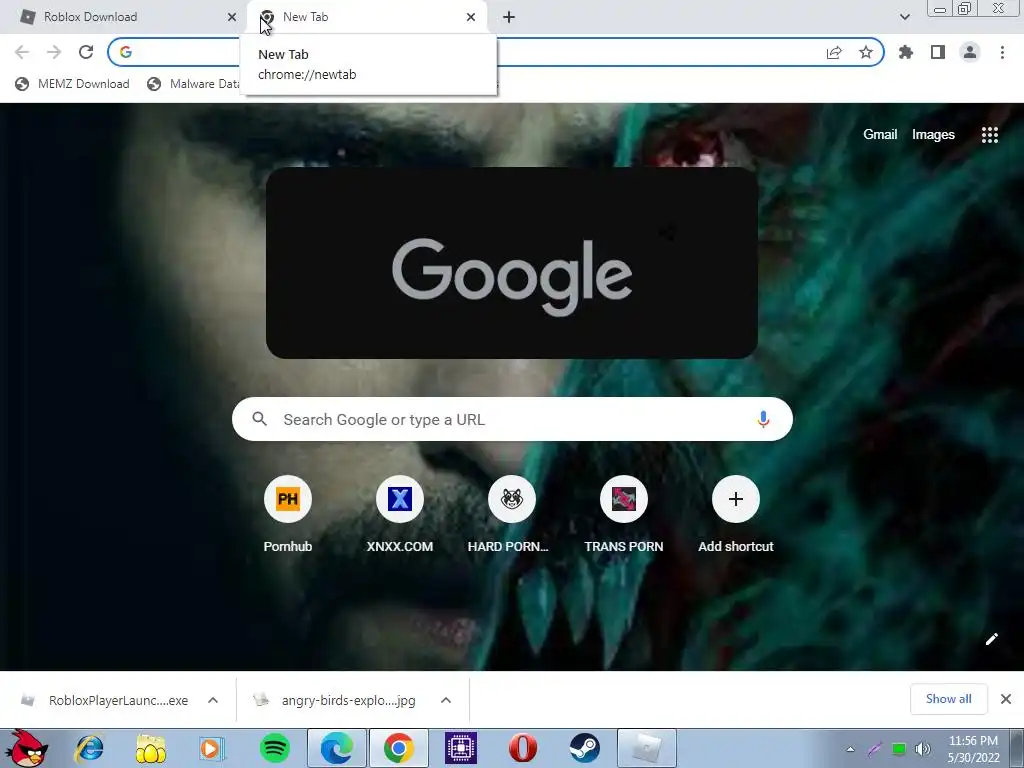Screen dimensions: 1024x768
Task: Open the Malware Data bookmark
Action: click(194, 84)
